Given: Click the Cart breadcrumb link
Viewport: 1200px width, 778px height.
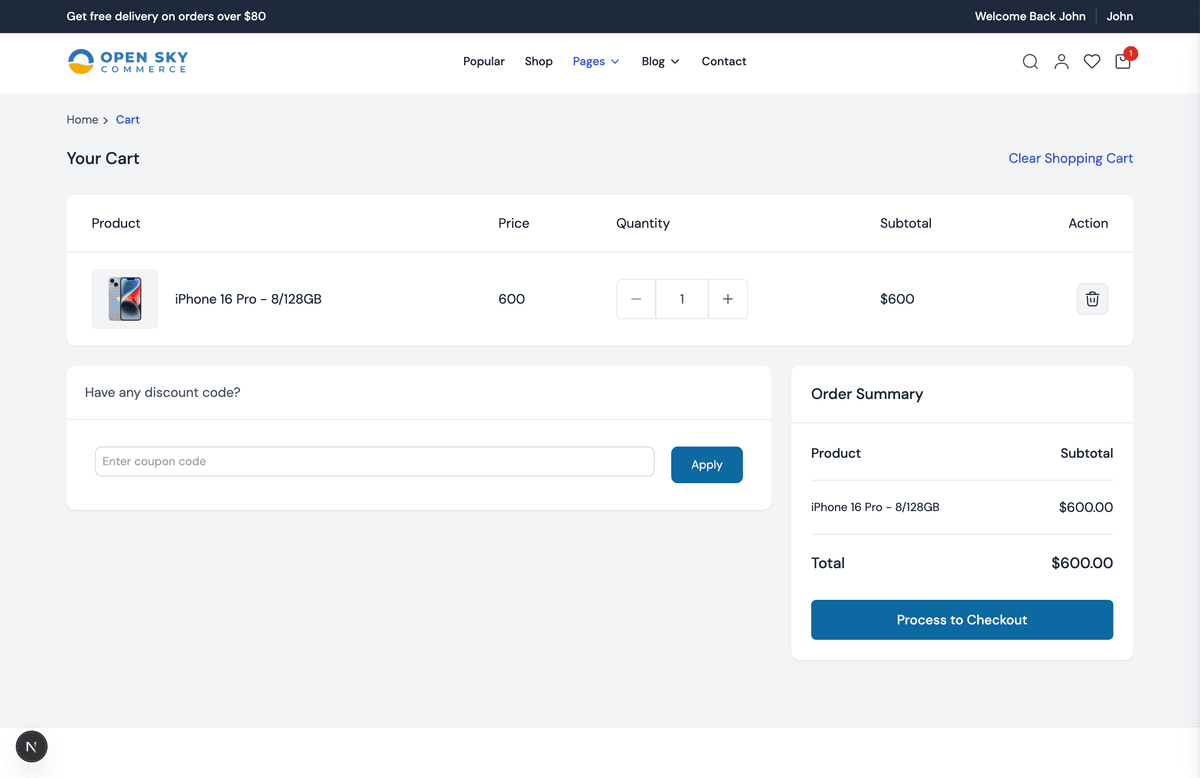Looking at the screenshot, I should click(x=128, y=120).
